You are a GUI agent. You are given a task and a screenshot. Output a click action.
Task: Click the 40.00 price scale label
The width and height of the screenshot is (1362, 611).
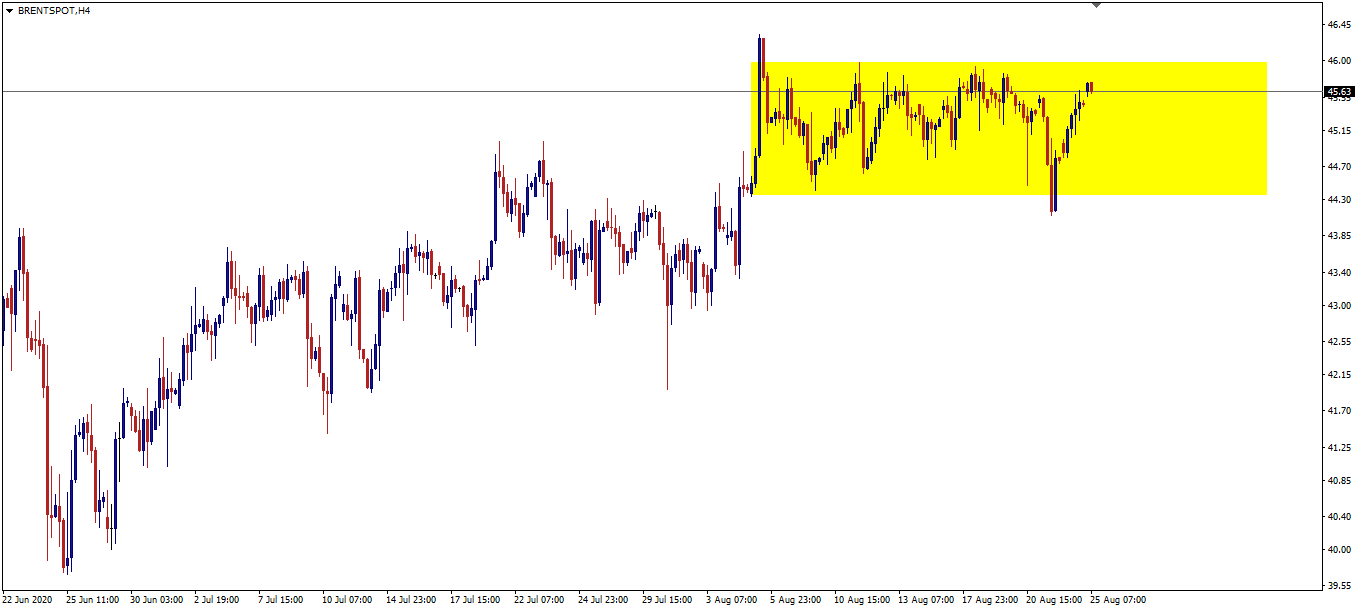tap(1339, 551)
